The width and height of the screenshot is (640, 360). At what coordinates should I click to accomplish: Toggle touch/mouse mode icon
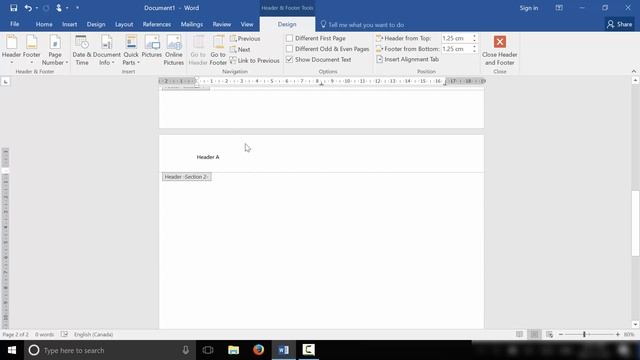click(x=59, y=8)
